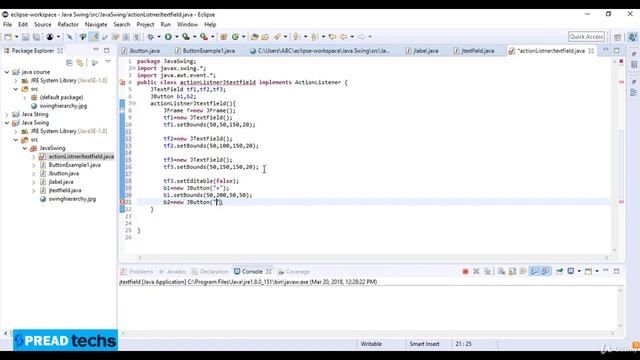Toggle Show Console When Standard Out Changes

coord(534,271)
